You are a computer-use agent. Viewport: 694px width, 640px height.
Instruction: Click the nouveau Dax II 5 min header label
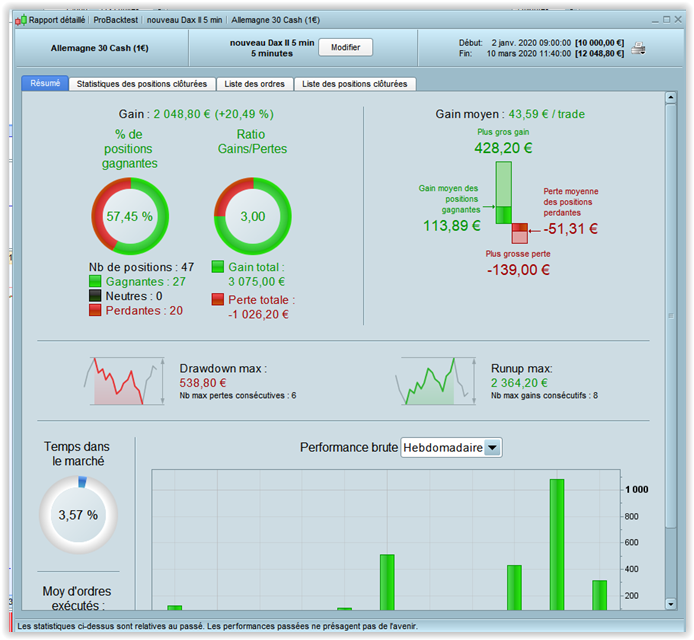pos(272,42)
